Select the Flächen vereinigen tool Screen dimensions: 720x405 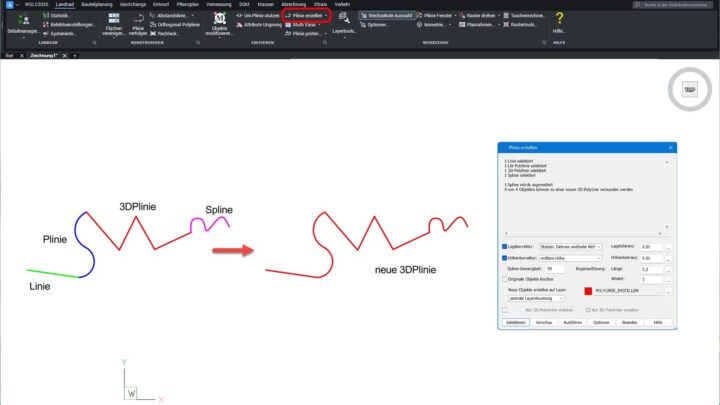click(x=113, y=24)
